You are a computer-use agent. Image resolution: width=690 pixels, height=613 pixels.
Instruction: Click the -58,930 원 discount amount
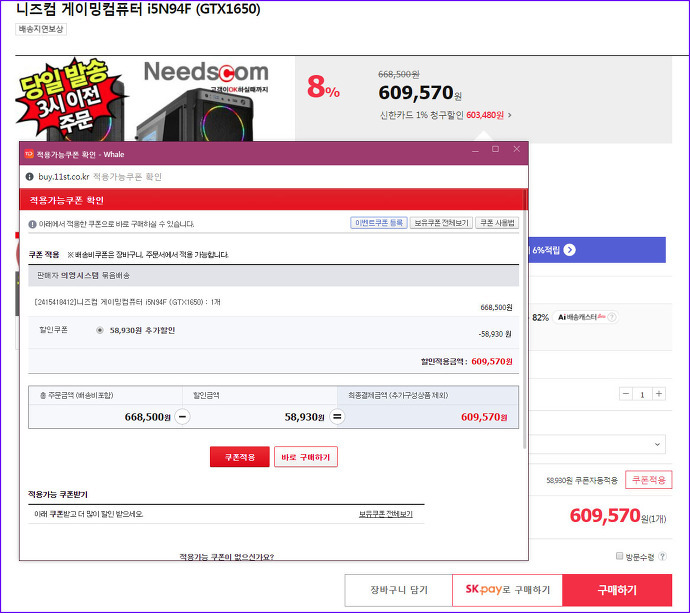495,334
